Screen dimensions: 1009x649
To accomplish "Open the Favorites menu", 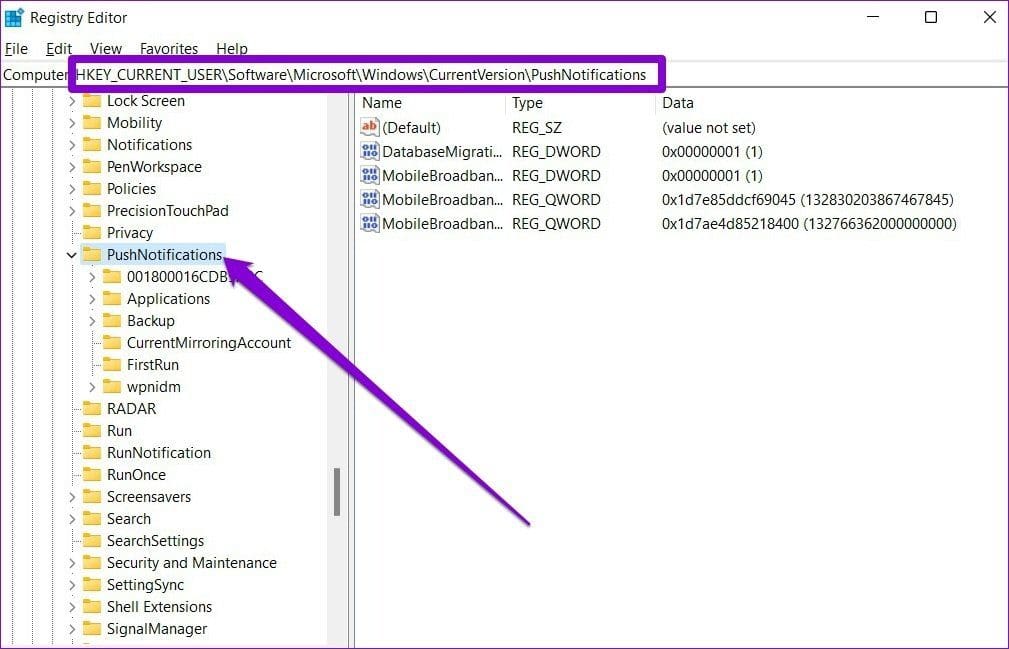I will click(x=169, y=49).
